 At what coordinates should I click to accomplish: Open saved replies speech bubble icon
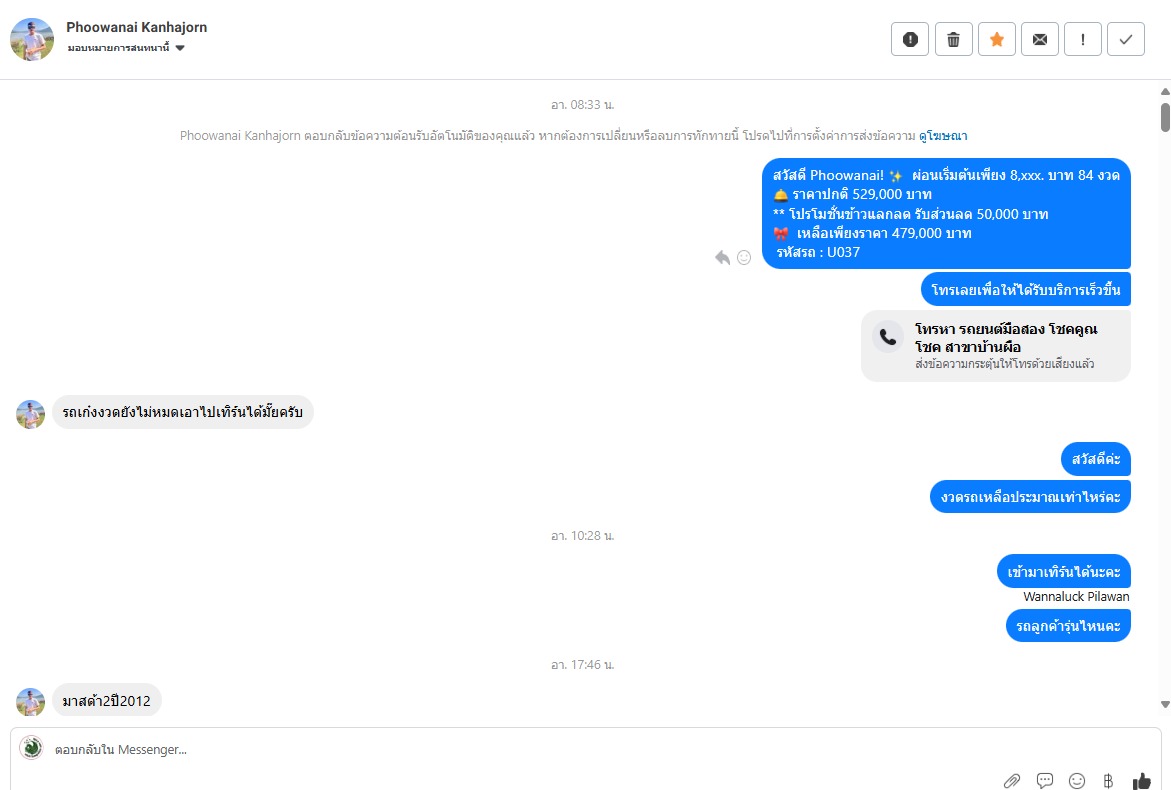1045,780
